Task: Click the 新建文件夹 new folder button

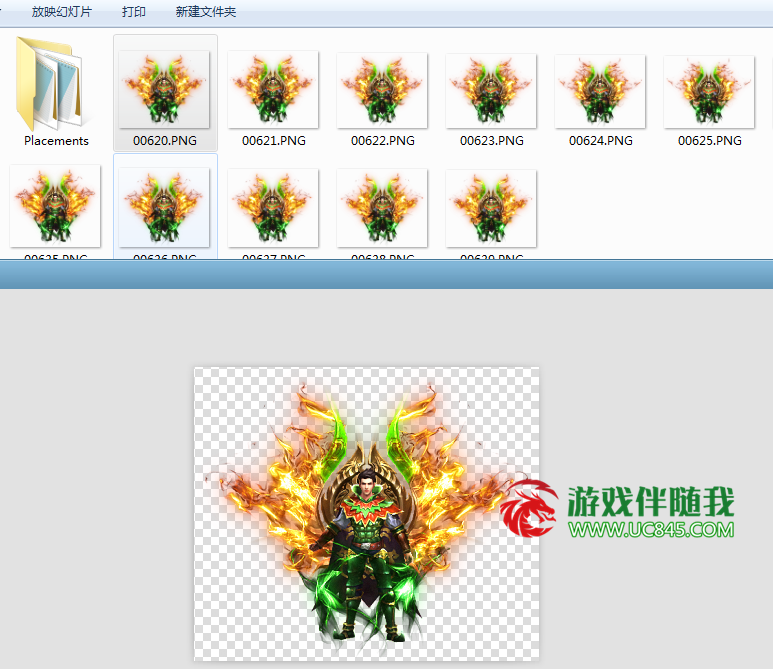Action: pos(206,11)
